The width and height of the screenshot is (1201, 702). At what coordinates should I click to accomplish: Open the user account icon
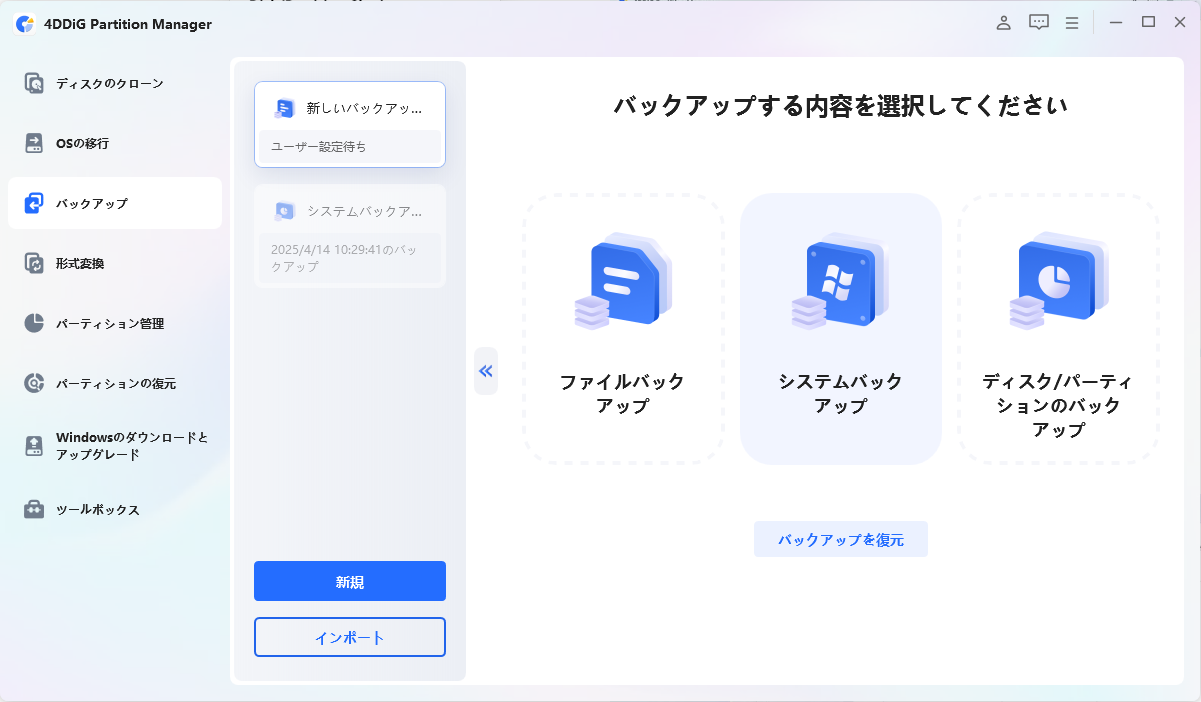point(1003,23)
